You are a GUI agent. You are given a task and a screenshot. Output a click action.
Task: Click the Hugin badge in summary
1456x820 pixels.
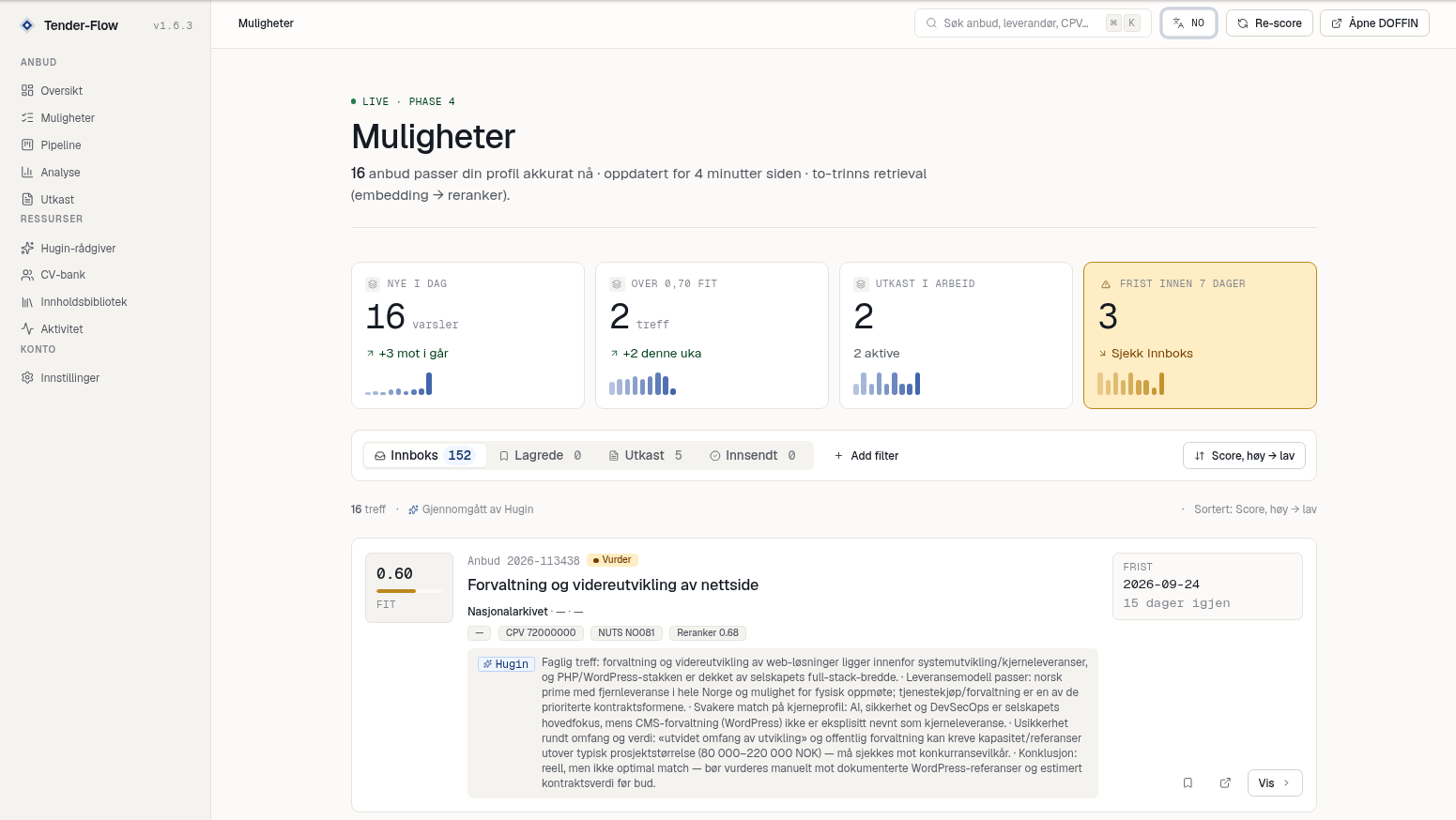coord(506,664)
